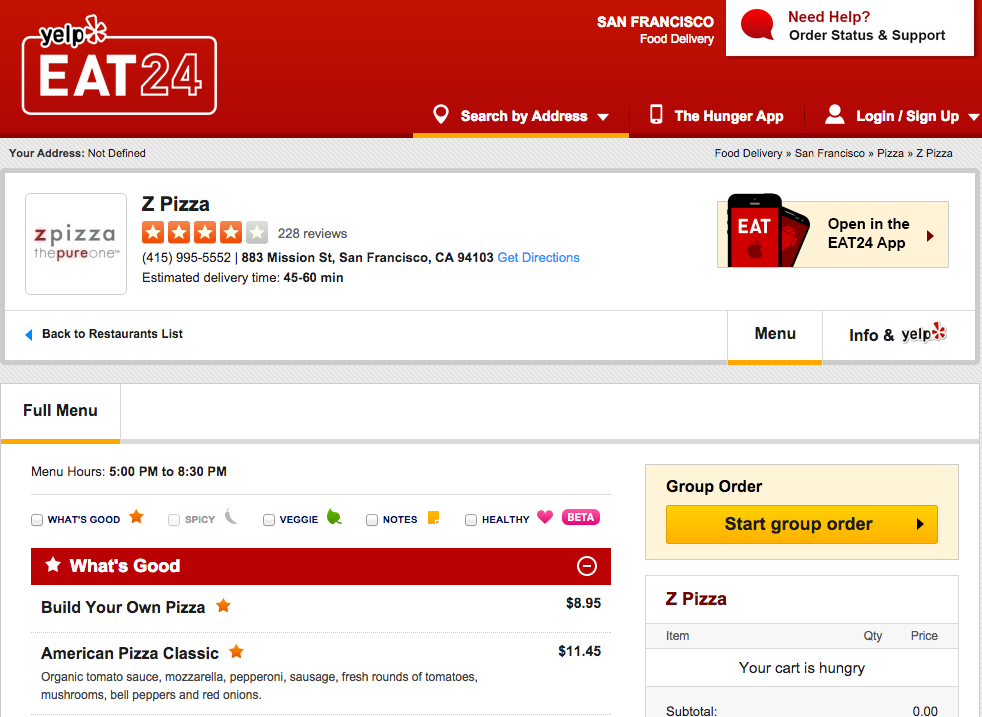Image resolution: width=982 pixels, height=717 pixels.
Task: Click the location pin icon
Action: coord(441,115)
